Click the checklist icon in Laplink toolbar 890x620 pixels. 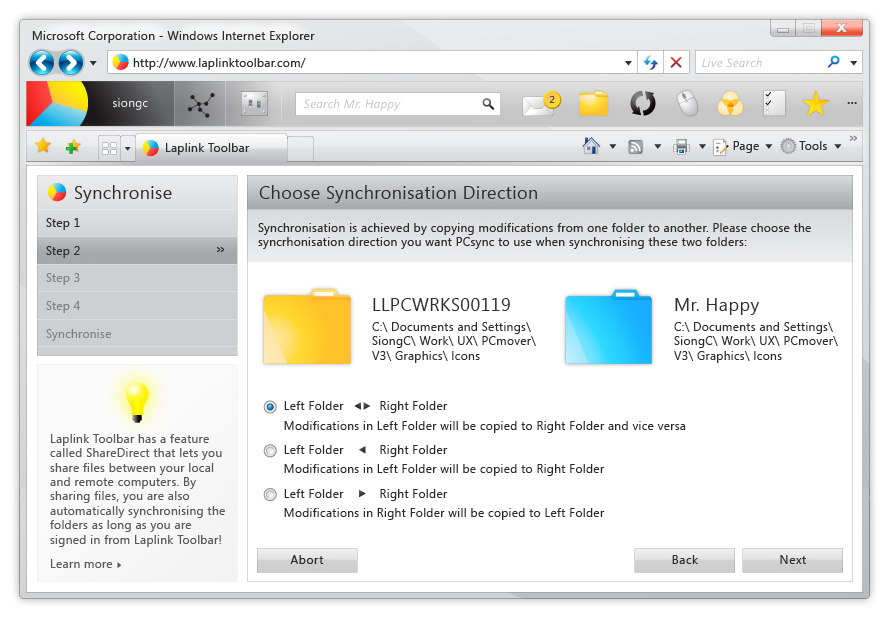point(774,104)
